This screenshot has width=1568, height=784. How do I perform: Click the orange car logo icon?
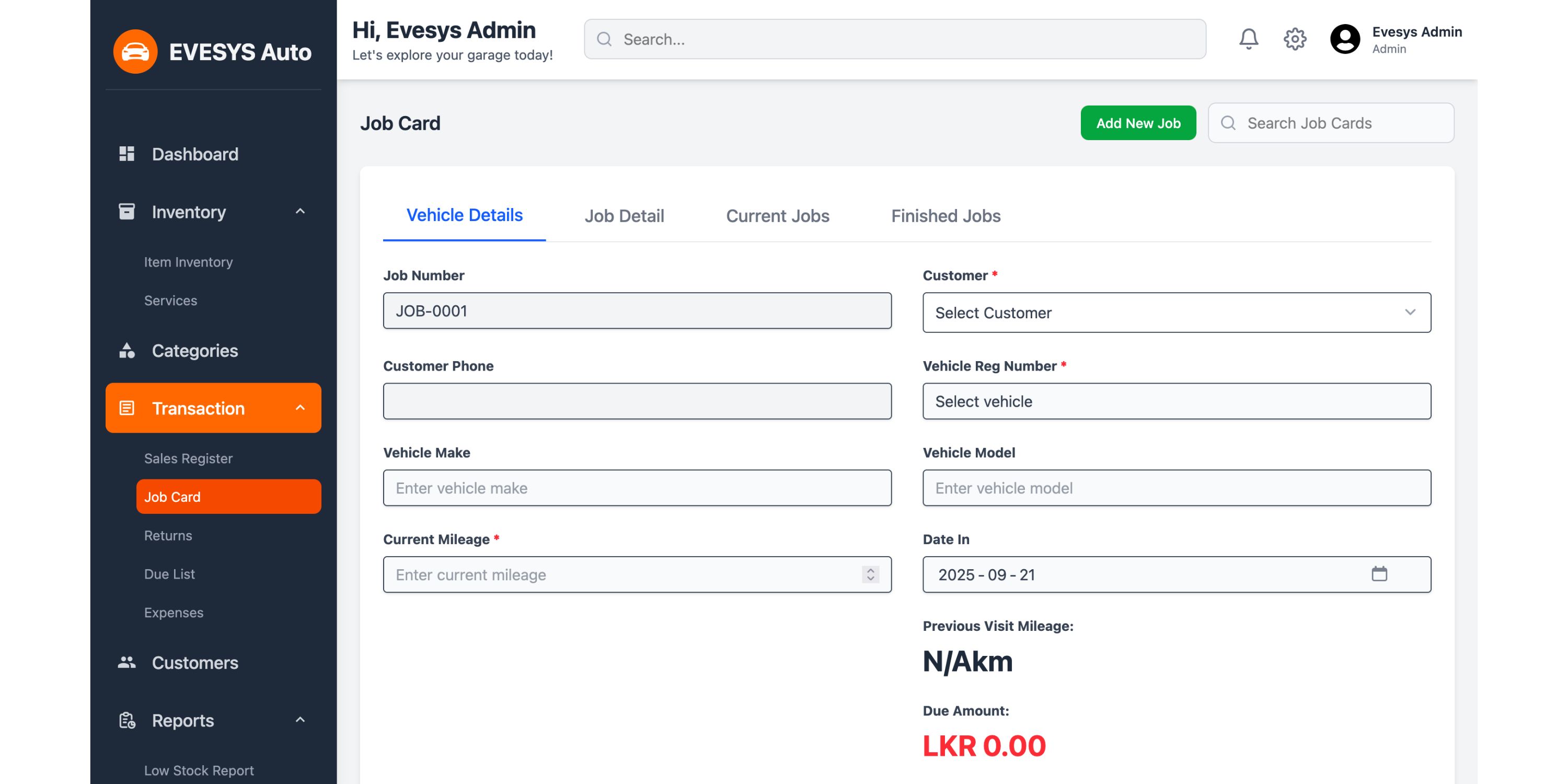(135, 52)
